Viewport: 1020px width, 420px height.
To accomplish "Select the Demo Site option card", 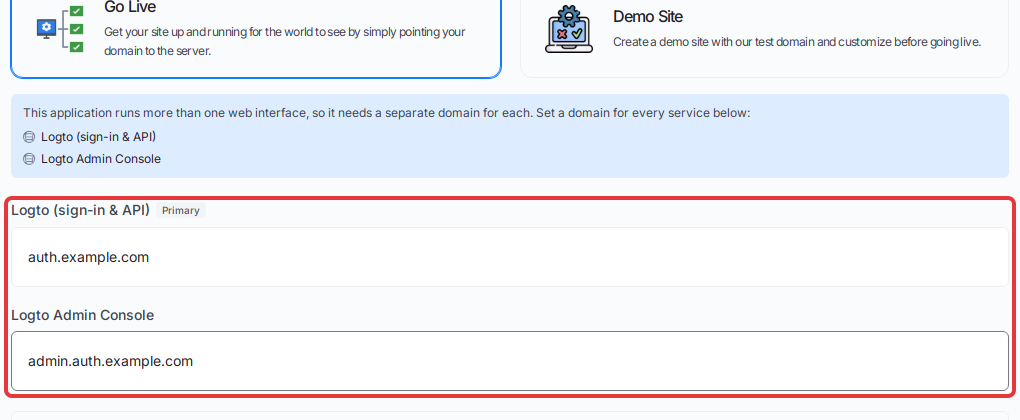I will (x=764, y=38).
